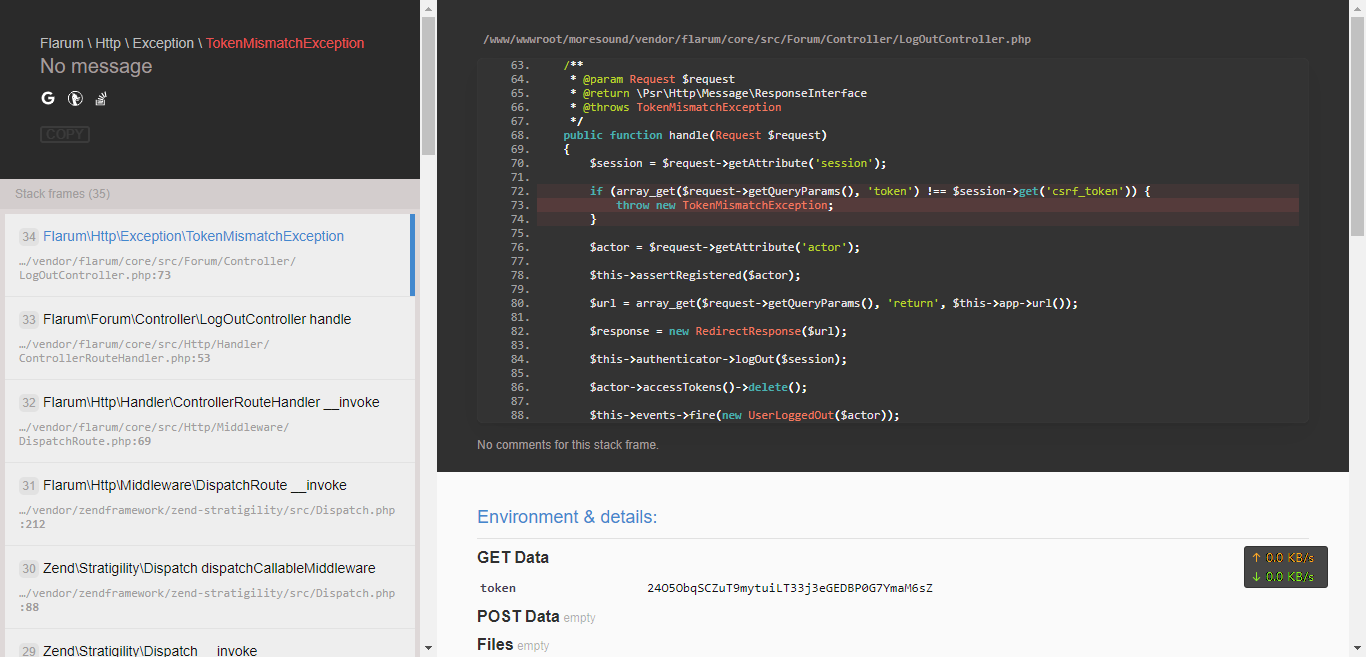Viewport: 1366px width, 657px height.
Task: Click the left panel scrollbar down arrow
Action: click(x=428, y=648)
